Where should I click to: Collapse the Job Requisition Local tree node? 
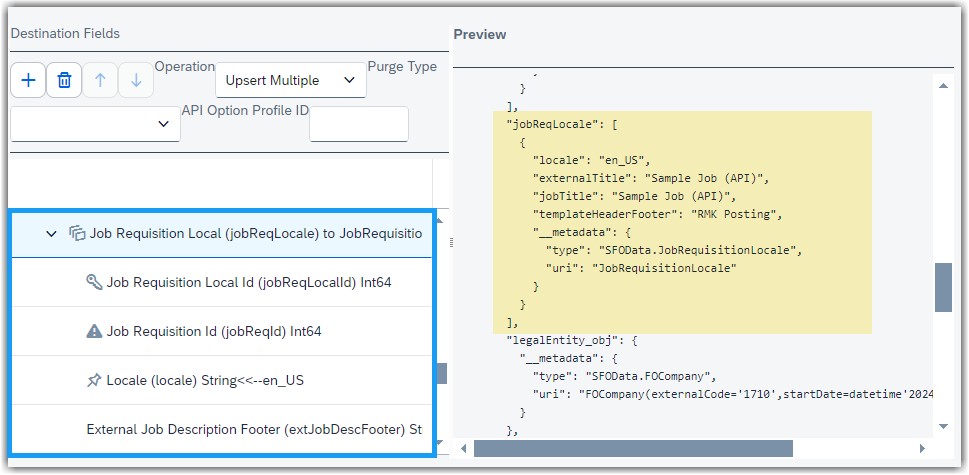pyautogui.click(x=51, y=234)
